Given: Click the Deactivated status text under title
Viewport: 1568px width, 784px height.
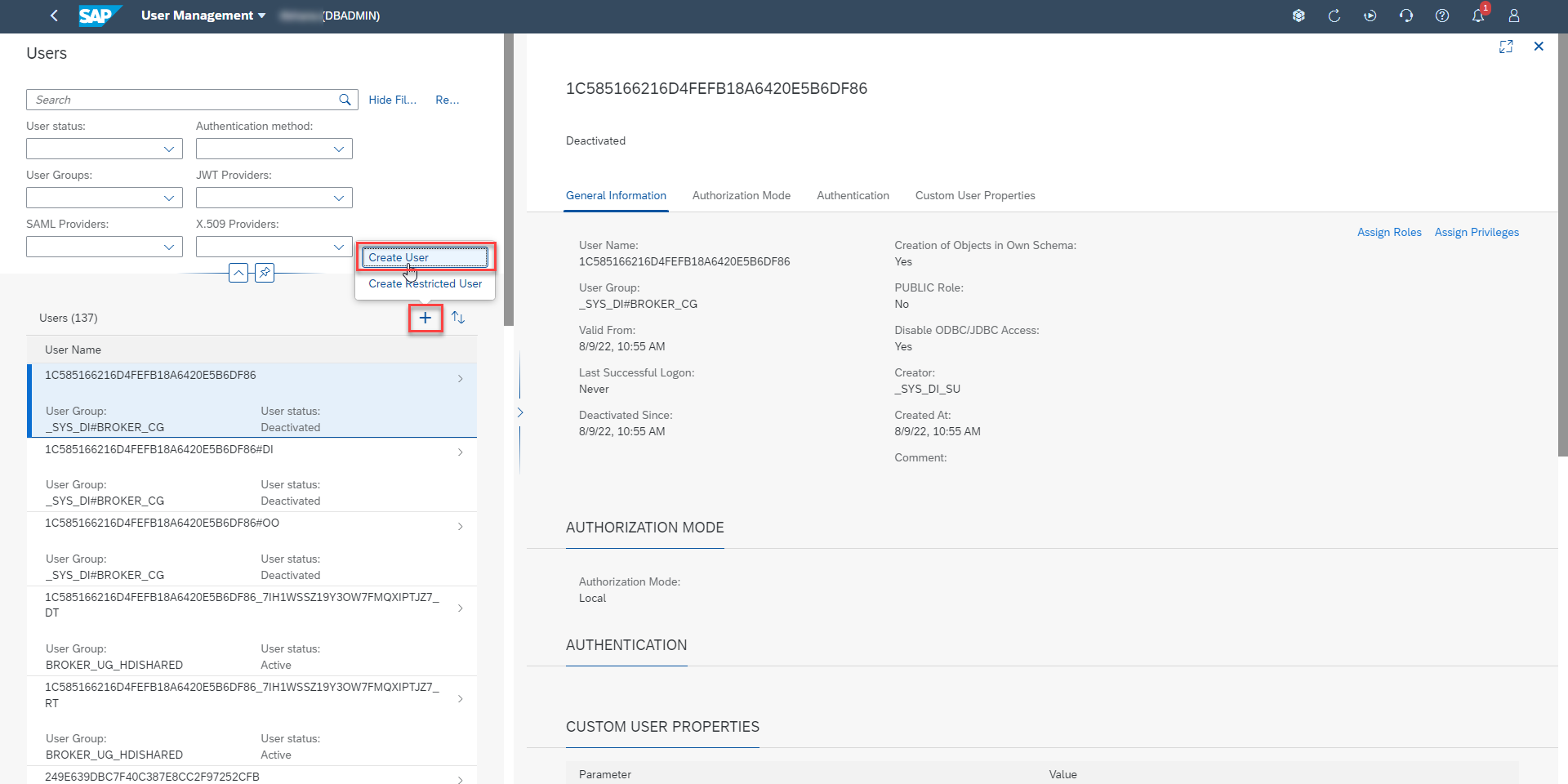Looking at the screenshot, I should pos(595,140).
